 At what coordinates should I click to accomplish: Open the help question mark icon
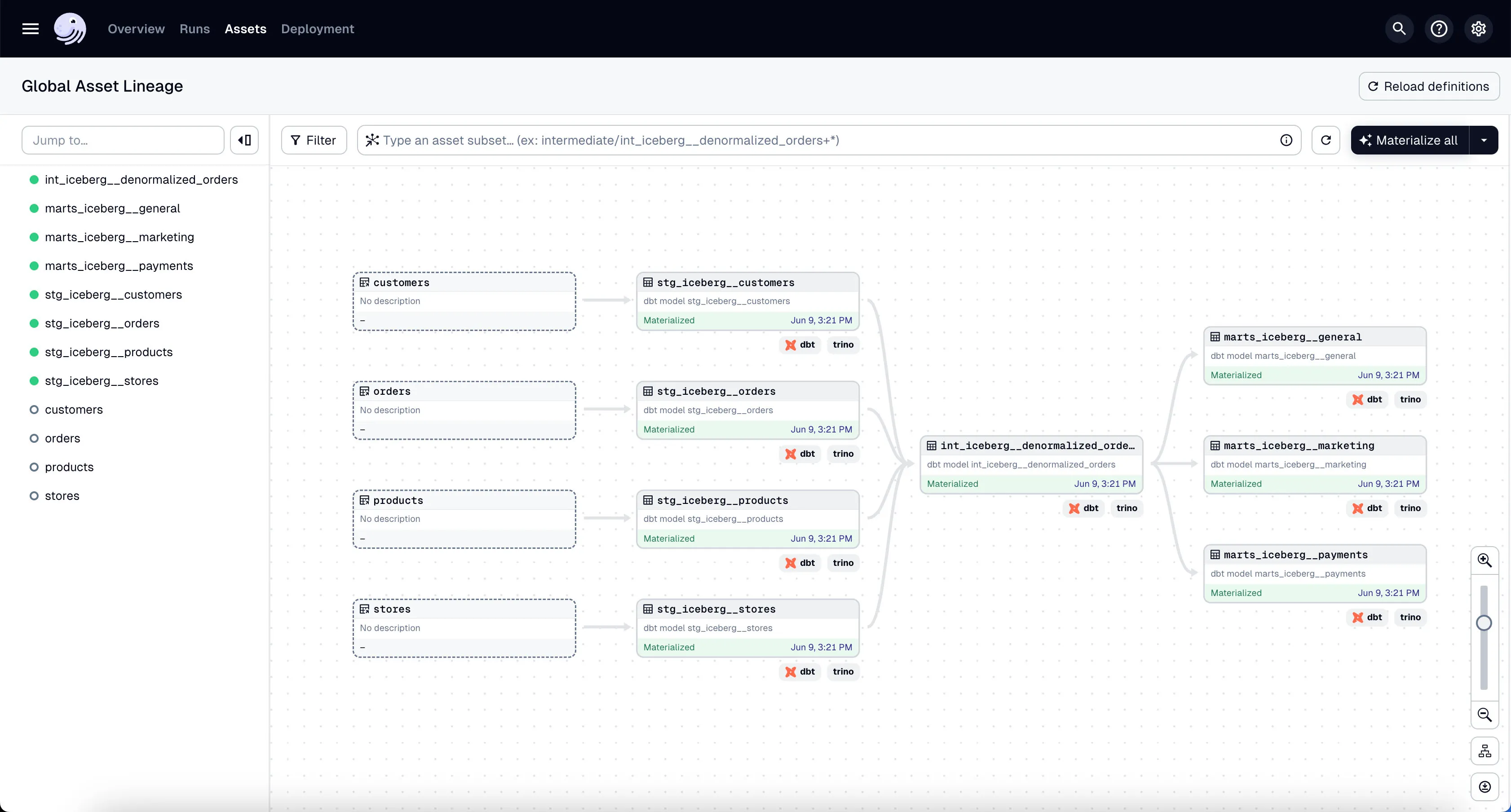point(1439,29)
